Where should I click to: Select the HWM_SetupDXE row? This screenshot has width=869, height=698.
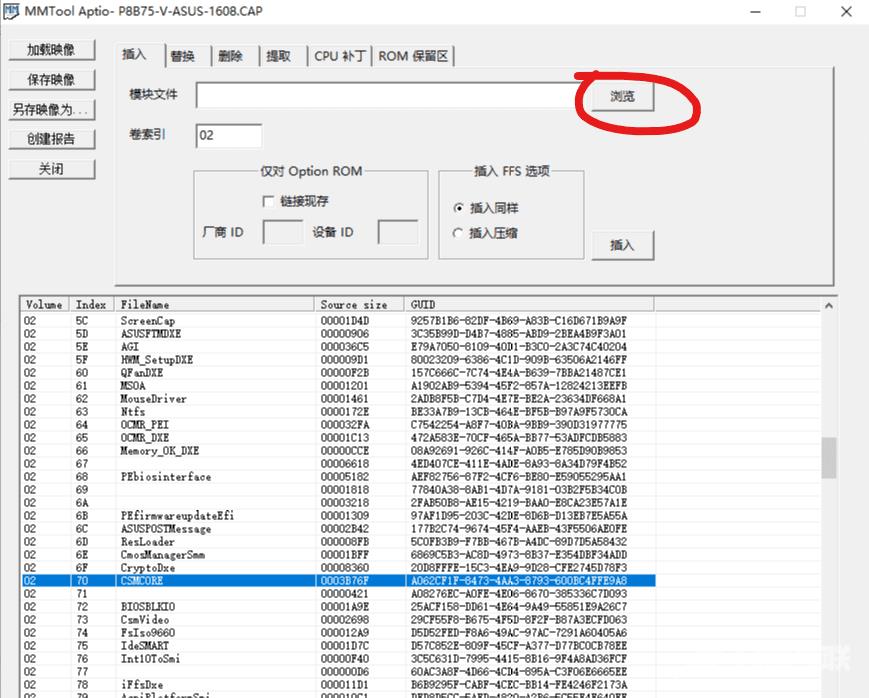[338, 360]
